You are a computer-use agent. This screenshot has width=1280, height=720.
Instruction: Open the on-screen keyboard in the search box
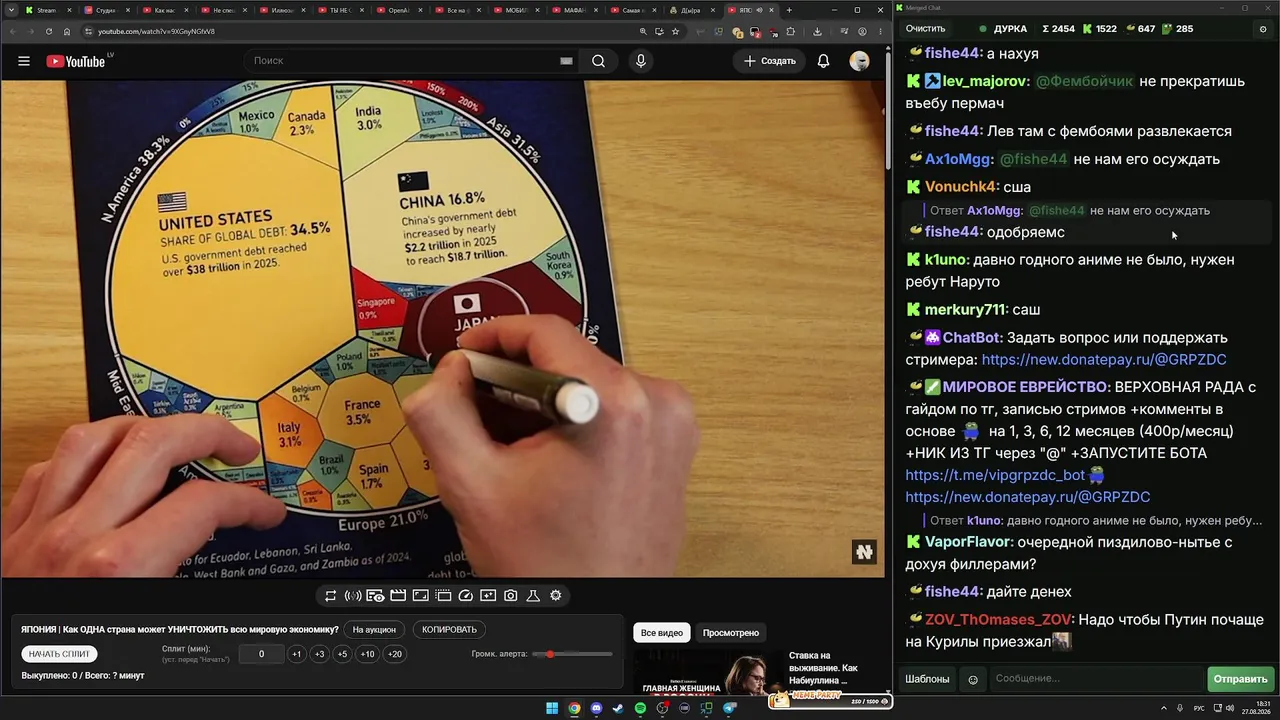tap(566, 61)
